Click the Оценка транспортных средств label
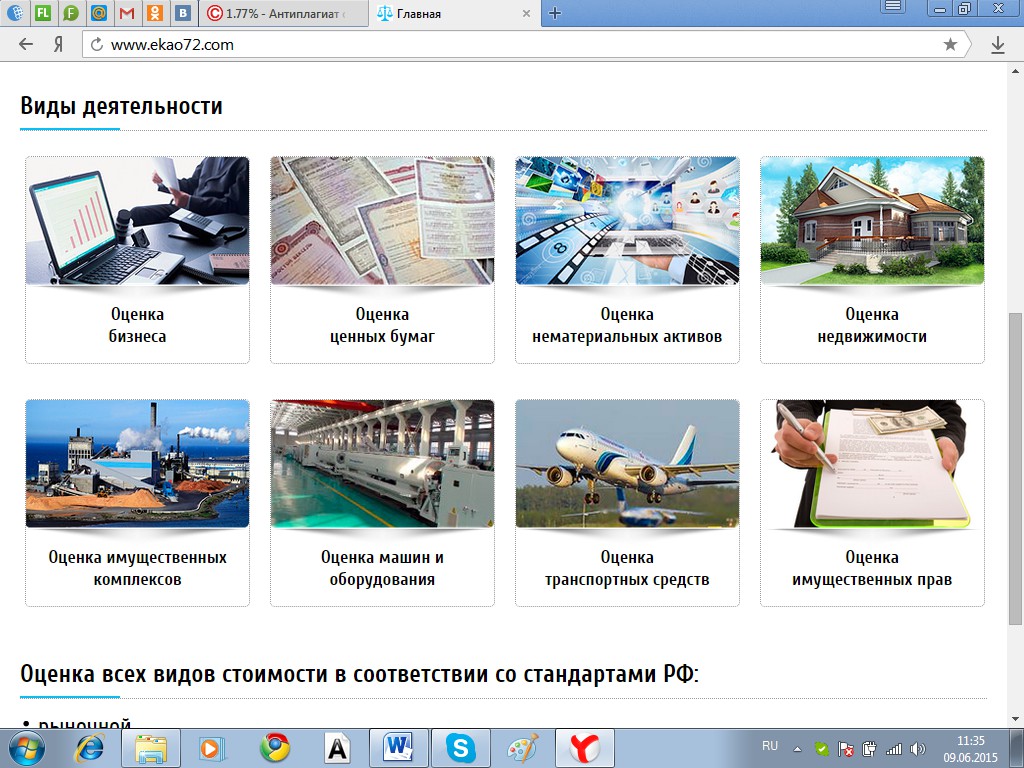Screen dimensions: 1024x768 point(627,568)
